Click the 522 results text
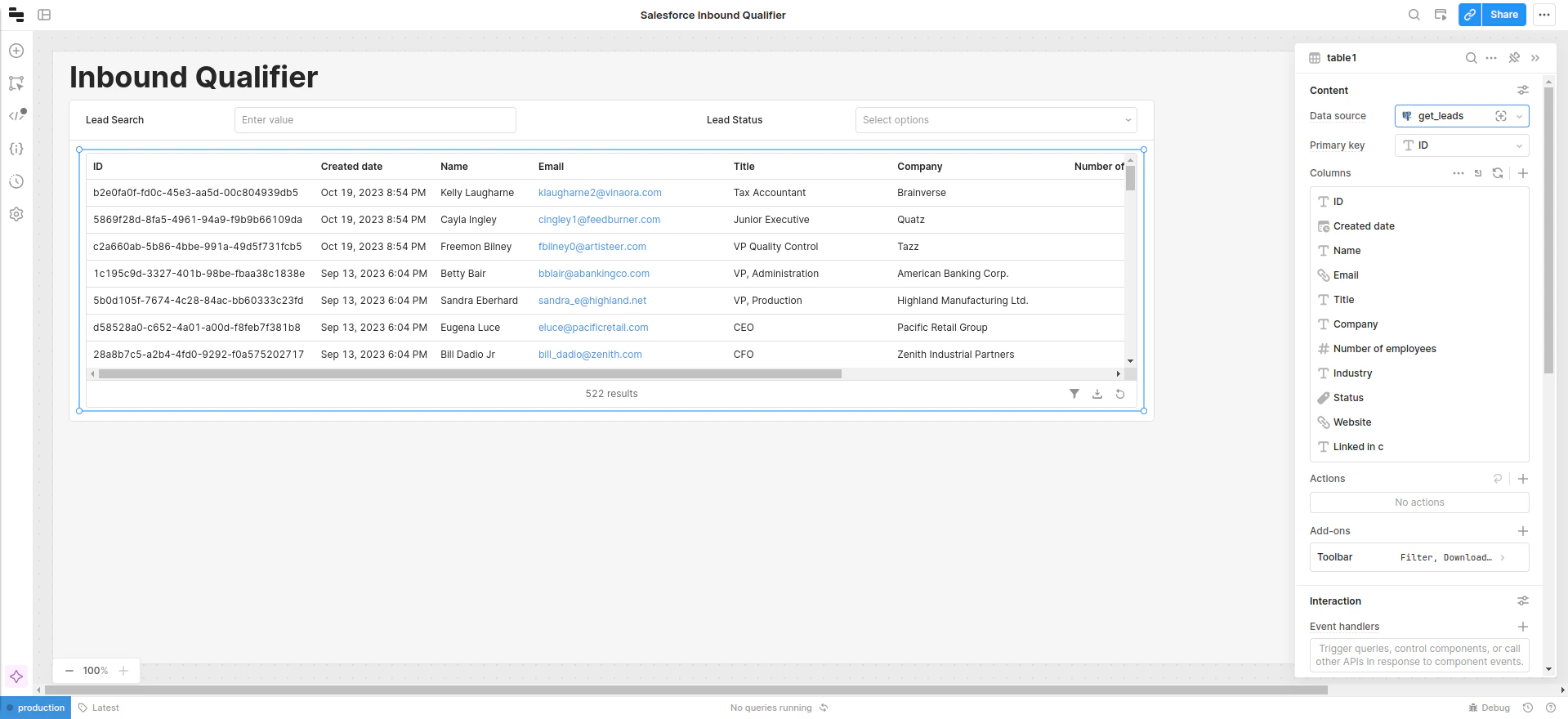This screenshot has width=1568, height=719. click(x=611, y=394)
